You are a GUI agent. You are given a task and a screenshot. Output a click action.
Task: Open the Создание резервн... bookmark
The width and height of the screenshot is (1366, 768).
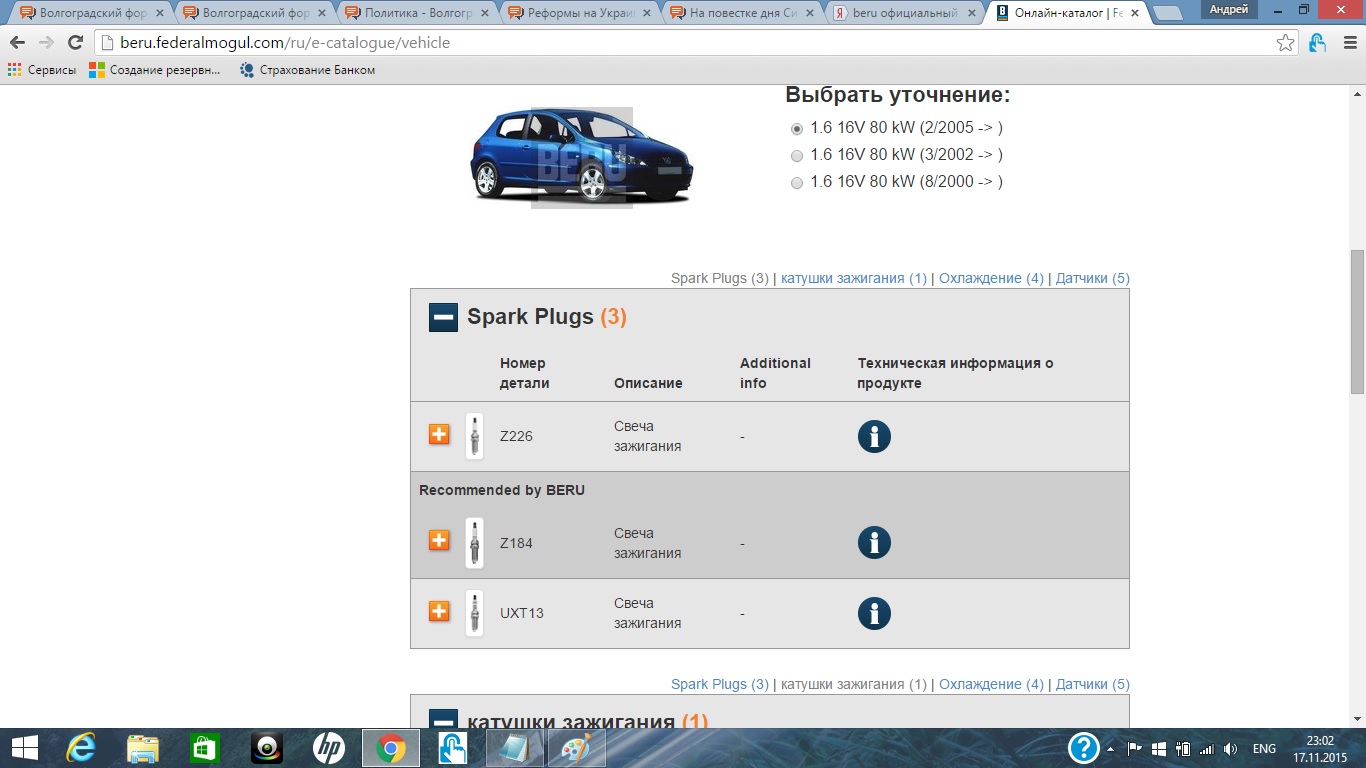[155, 70]
